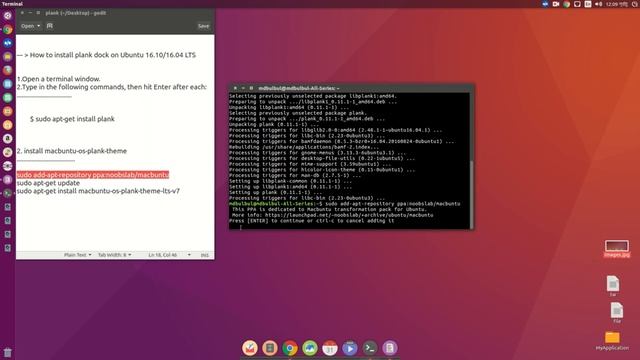
Task: Open the session power menu in top panel
Action: pyautogui.click(x=635, y=4)
